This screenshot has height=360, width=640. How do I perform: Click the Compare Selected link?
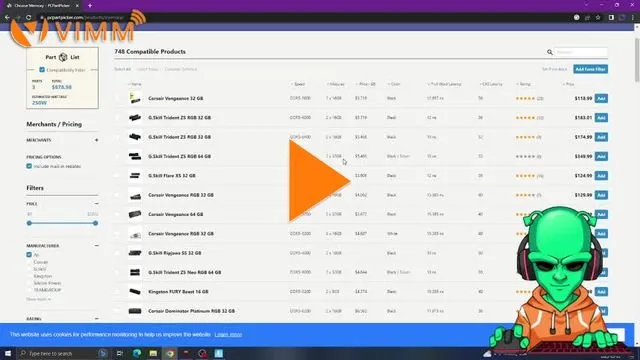181,69
